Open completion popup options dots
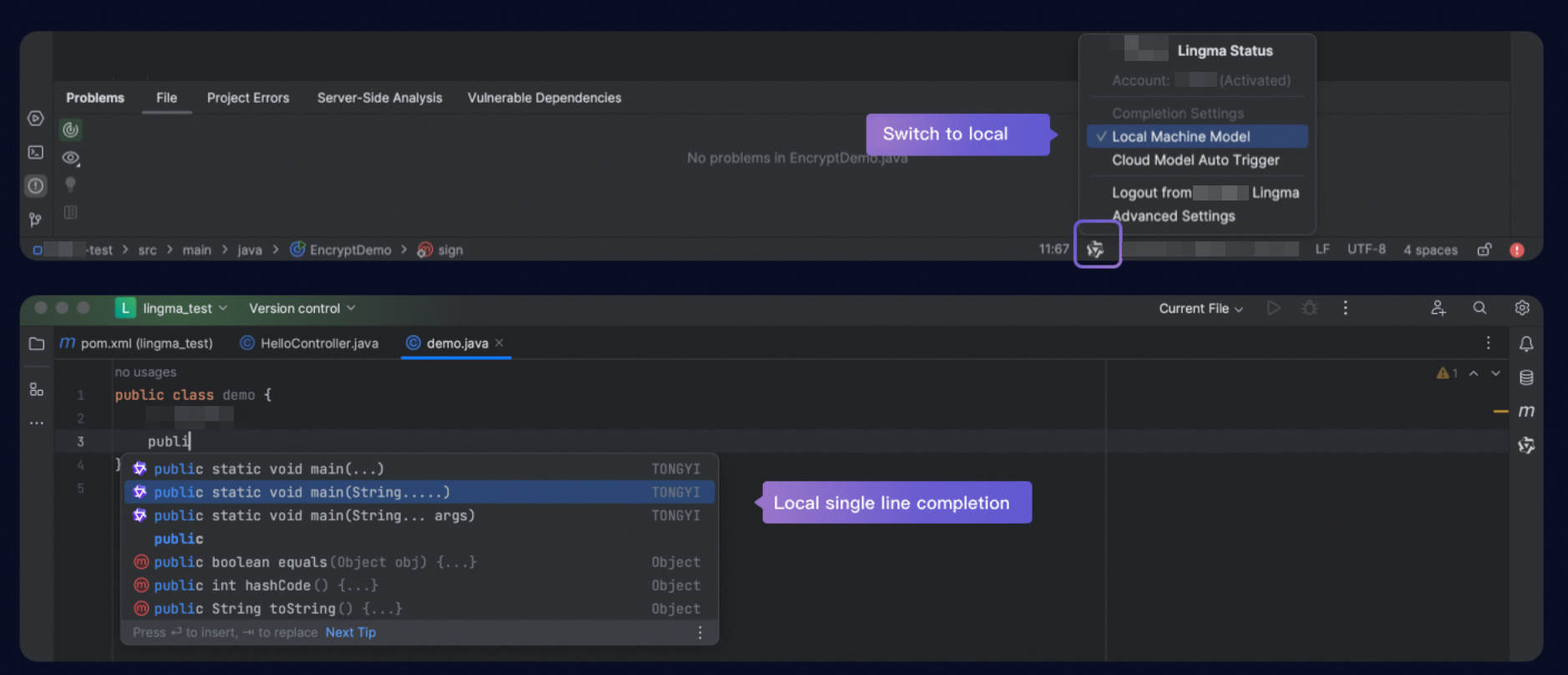The height and width of the screenshot is (675, 1568). (x=700, y=632)
